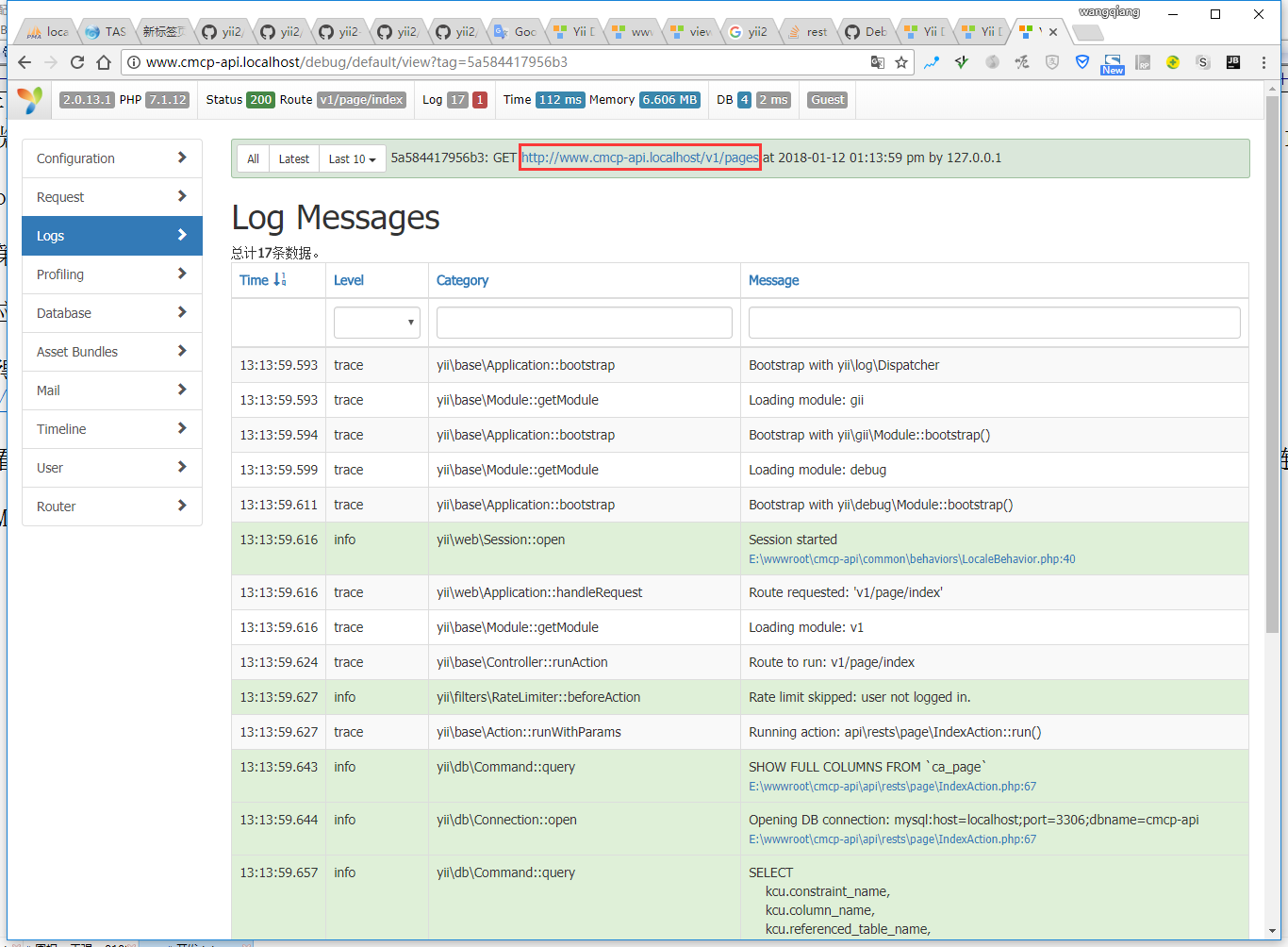Click the Message filter text box
The width and height of the screenshot is (1288, 947).
pos(994,323)
